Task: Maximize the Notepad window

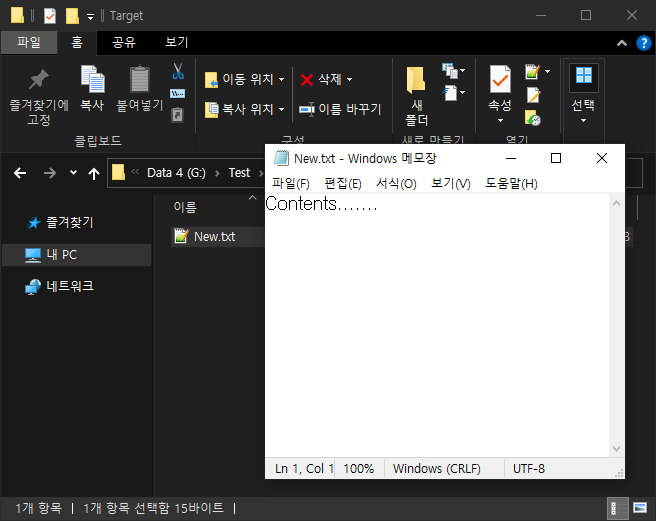Action: [x=556, y=158]
